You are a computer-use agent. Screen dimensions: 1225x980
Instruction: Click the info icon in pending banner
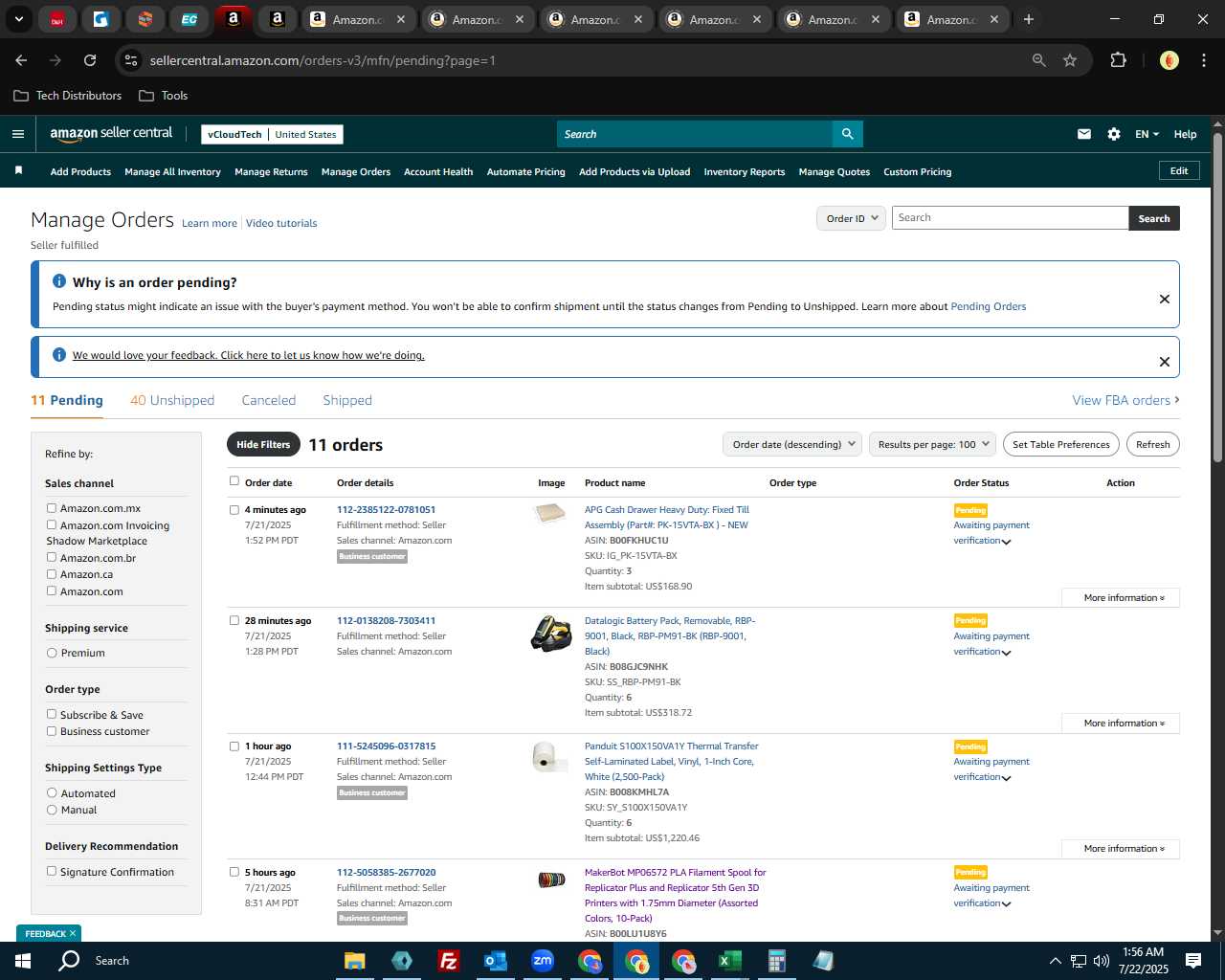tap(59, 281)
